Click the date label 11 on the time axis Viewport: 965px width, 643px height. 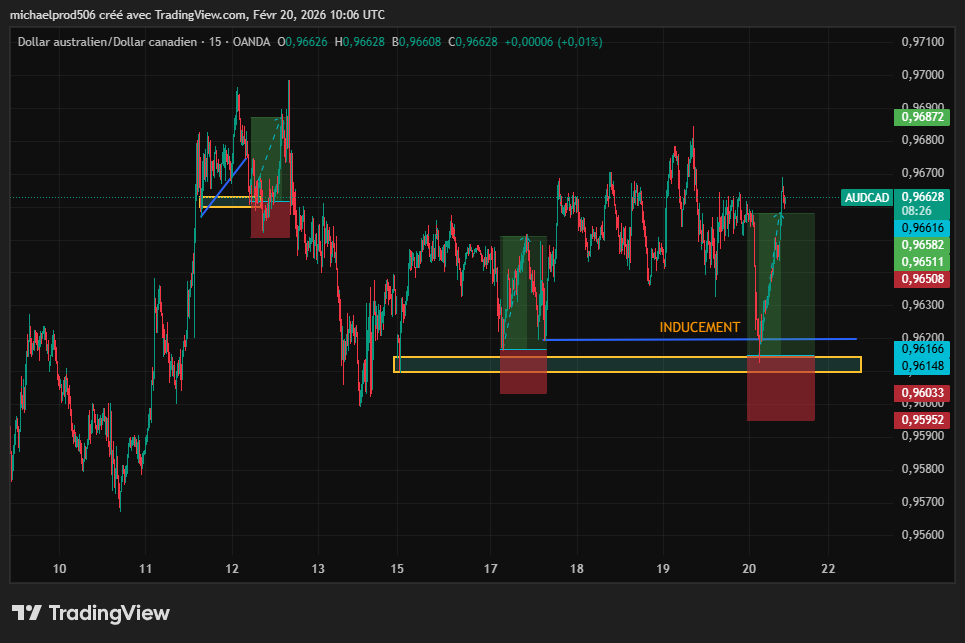point(145,569)
